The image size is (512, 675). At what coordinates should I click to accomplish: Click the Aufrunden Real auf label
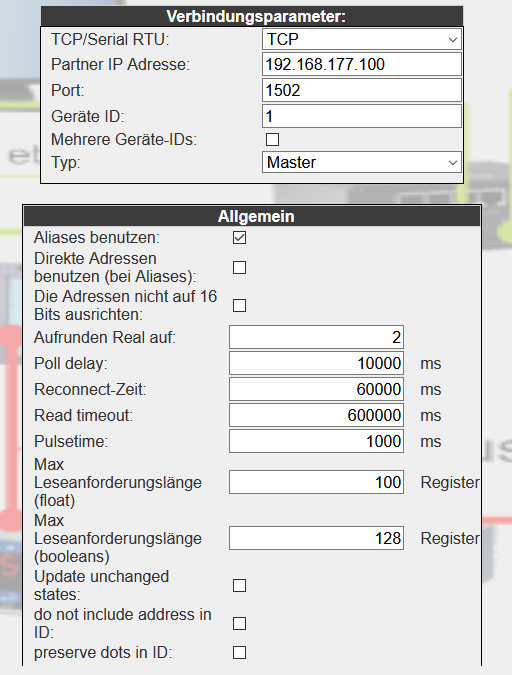pos(105,337)
